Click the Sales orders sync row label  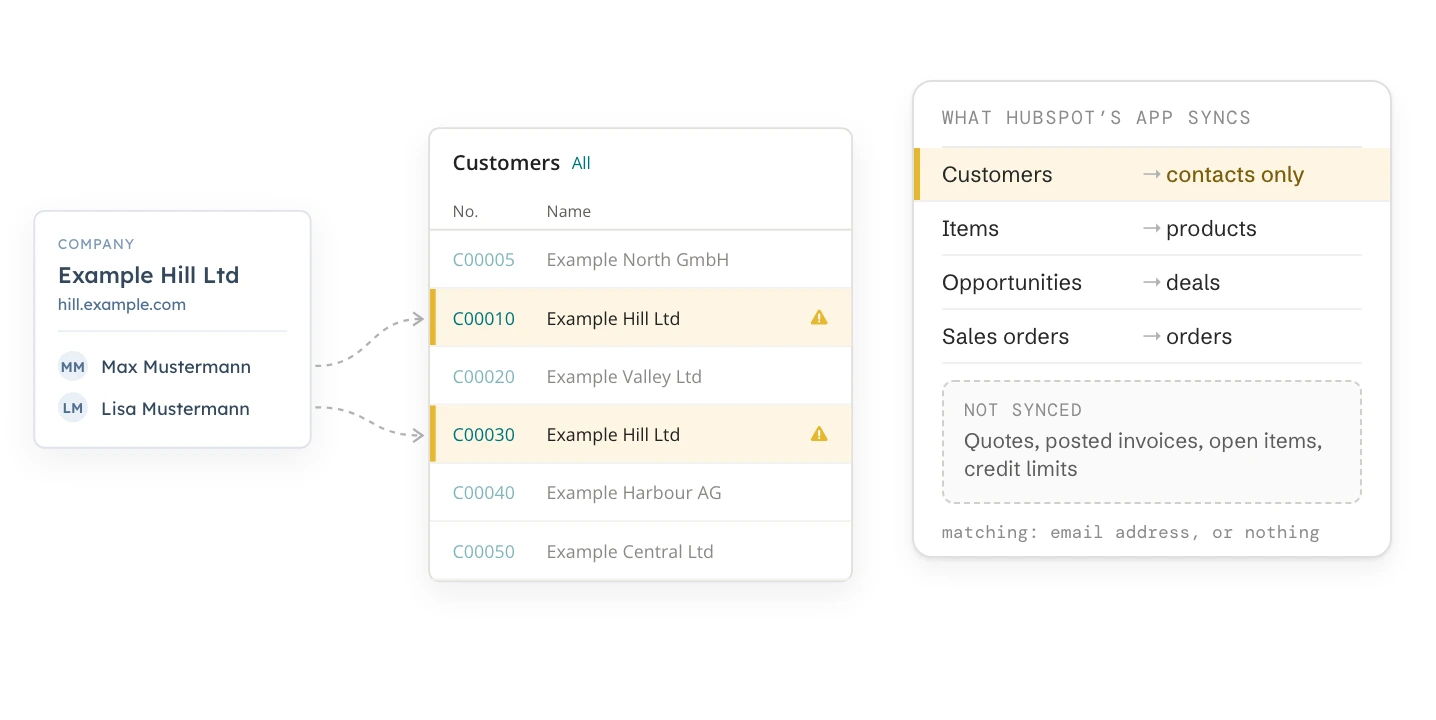pos(1005,337)
